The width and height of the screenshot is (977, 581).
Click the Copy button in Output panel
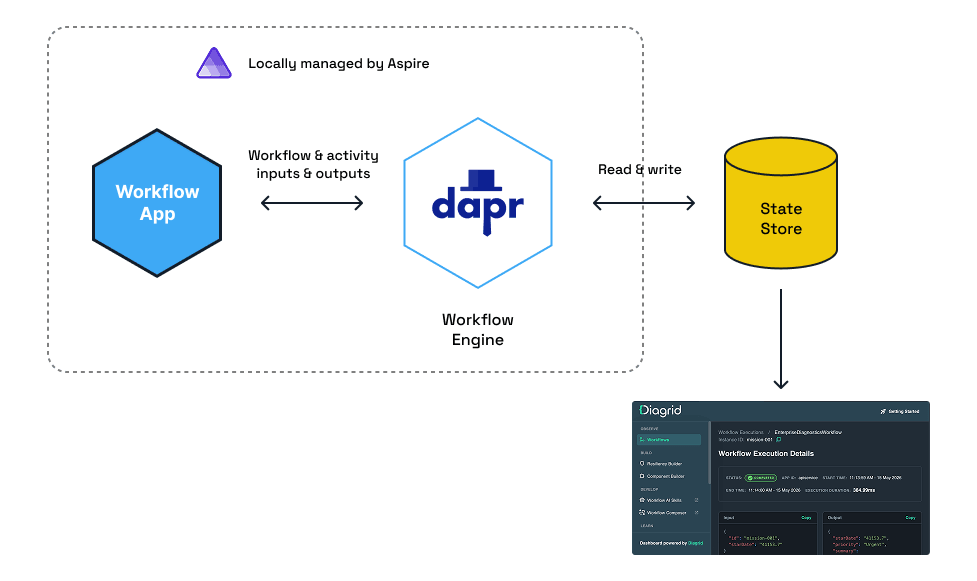click(x=910, y=517)
